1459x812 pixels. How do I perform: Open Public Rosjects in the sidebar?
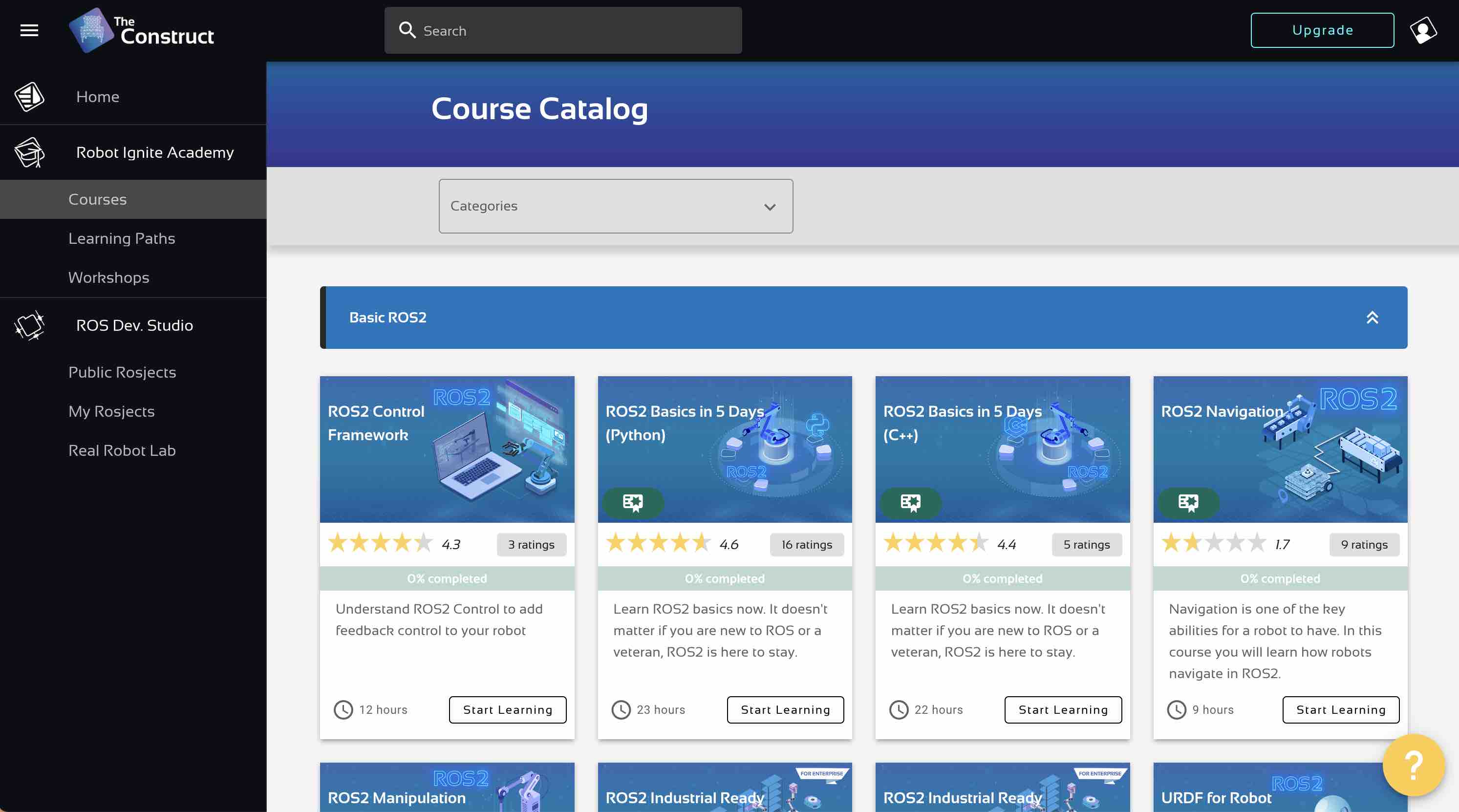[133, 372]
